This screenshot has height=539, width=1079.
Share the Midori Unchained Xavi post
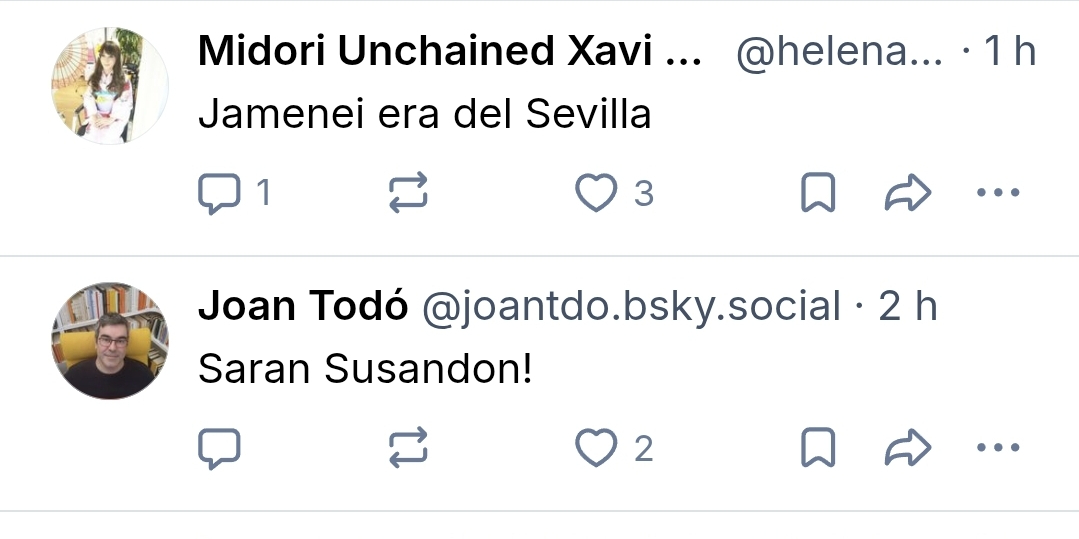coord(907,194)
